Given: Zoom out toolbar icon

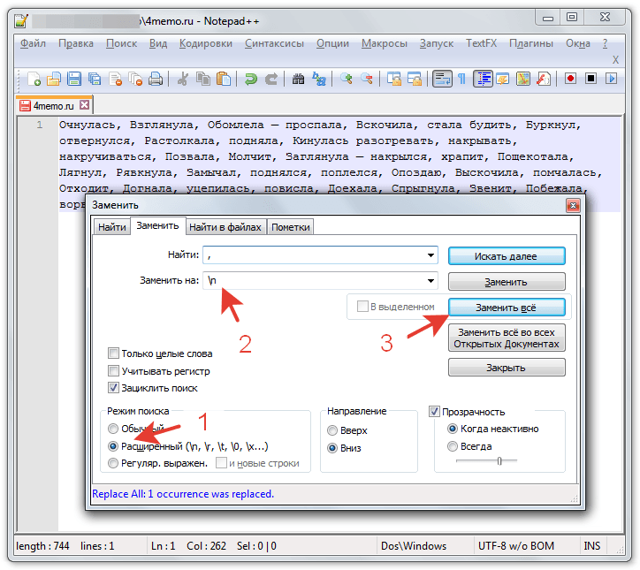Looking at the screenshot, I should [367, 78].
